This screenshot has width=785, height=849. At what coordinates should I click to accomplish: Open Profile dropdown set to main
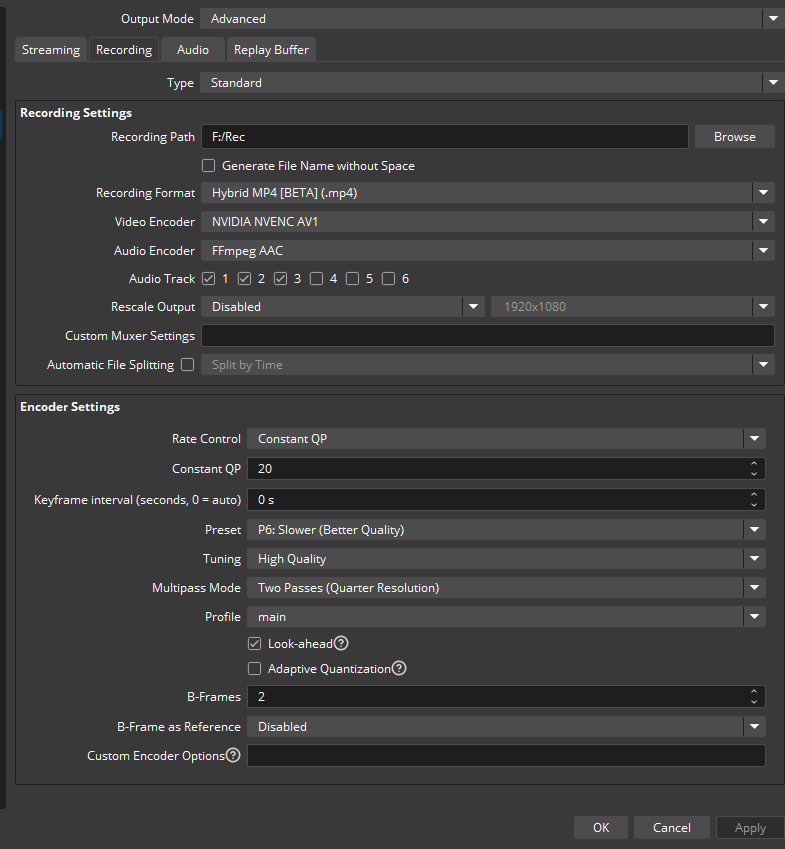point(506,617)
